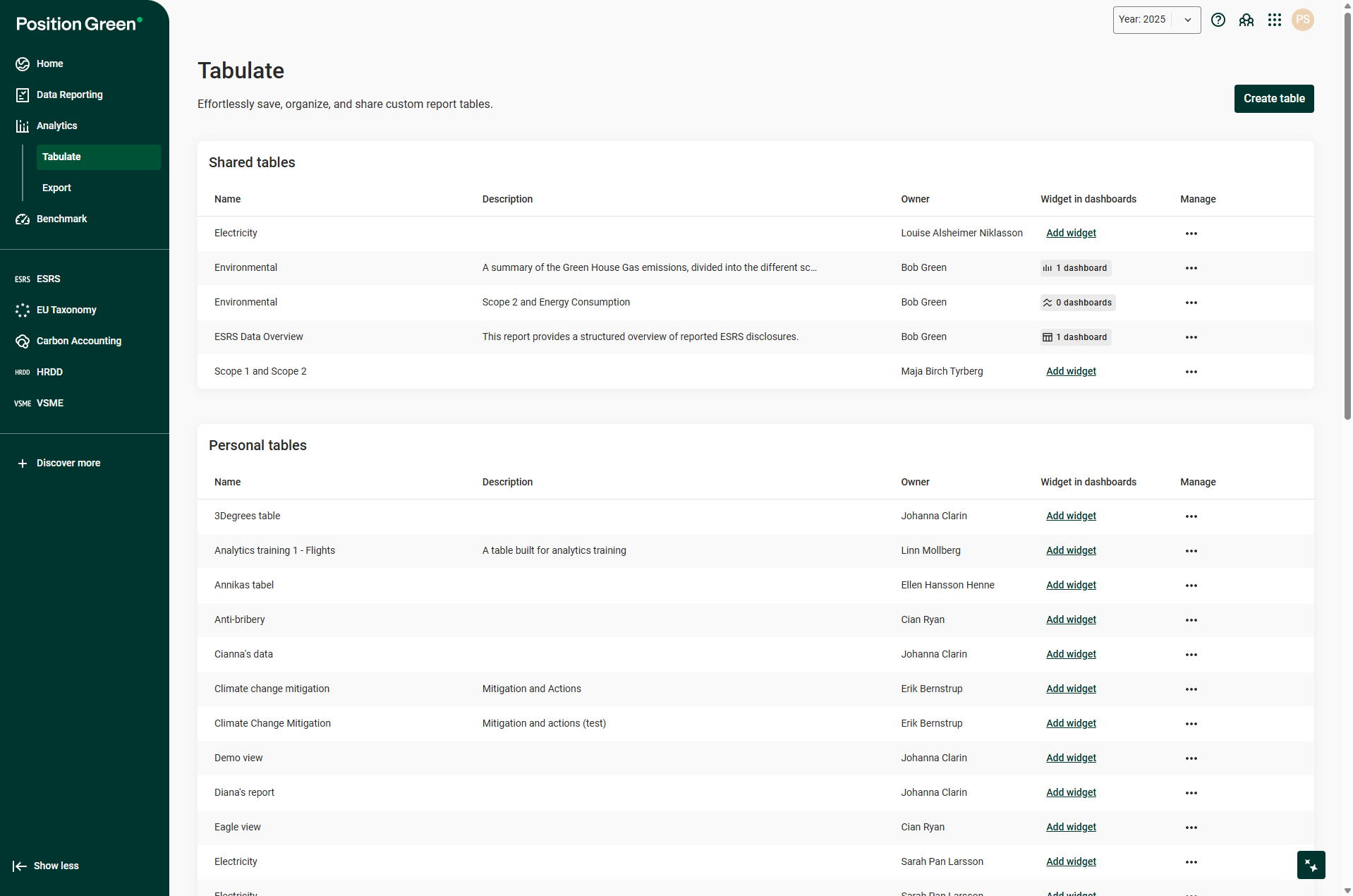The width and height of the screenshot is (1353, 896).
Task: Open the apps grid icon
Action: pyautogui.click(x=1274, y=20)
